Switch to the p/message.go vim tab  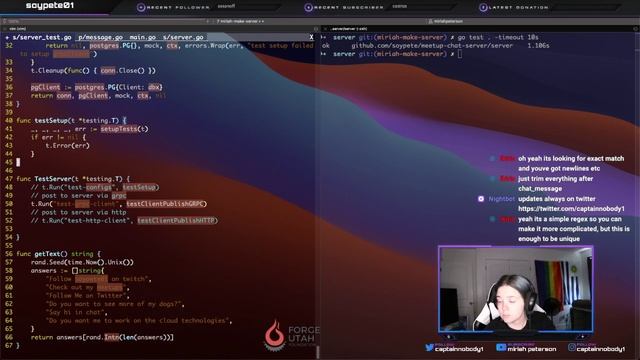click(x=100, y=37)
